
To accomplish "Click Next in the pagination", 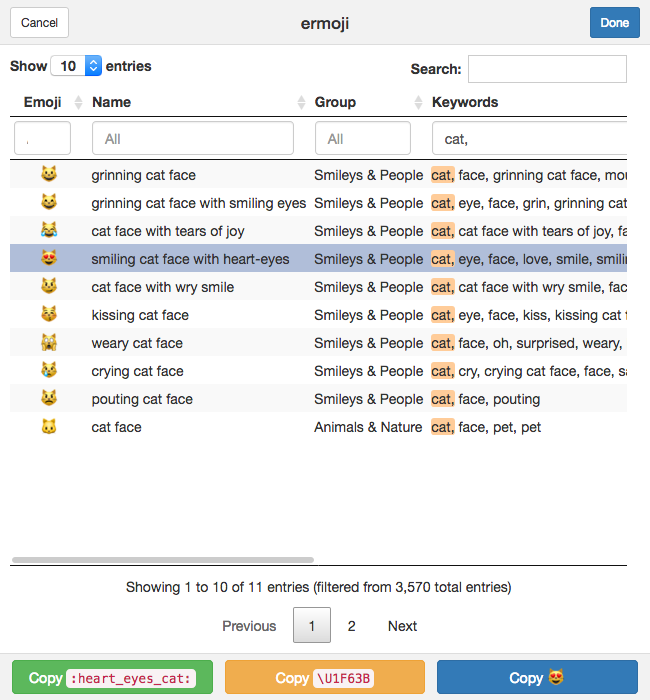I will tap(402, 626).
